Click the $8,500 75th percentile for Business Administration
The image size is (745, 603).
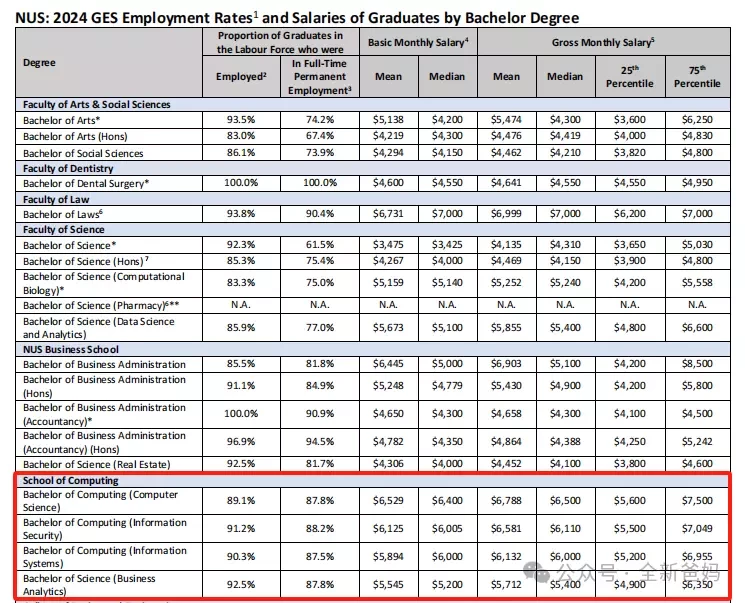697,364
